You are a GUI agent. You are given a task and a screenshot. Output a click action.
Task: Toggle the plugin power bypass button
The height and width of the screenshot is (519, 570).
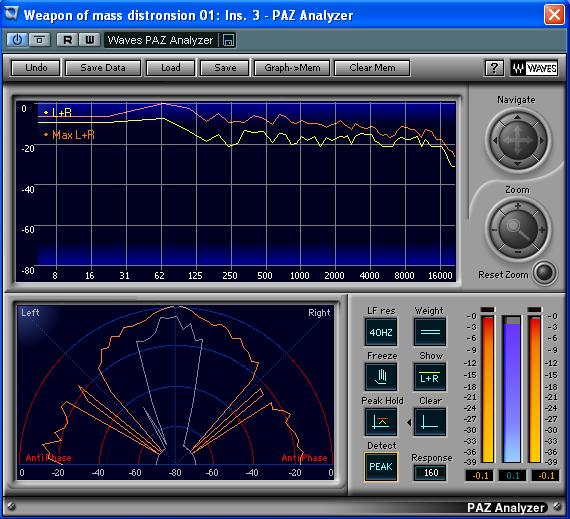(x=17, y=40)
